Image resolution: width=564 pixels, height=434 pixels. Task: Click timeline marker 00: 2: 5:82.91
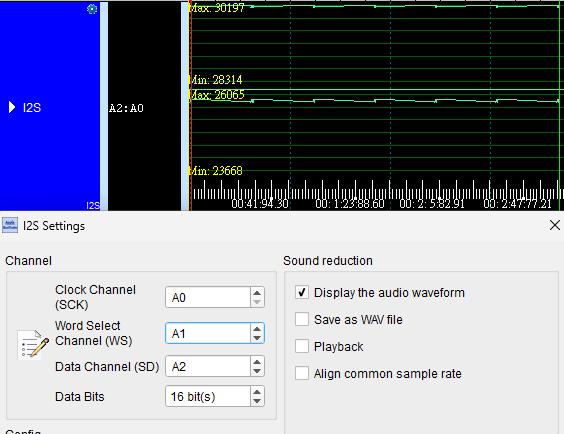pyautogui.click(x=432, y=204)
